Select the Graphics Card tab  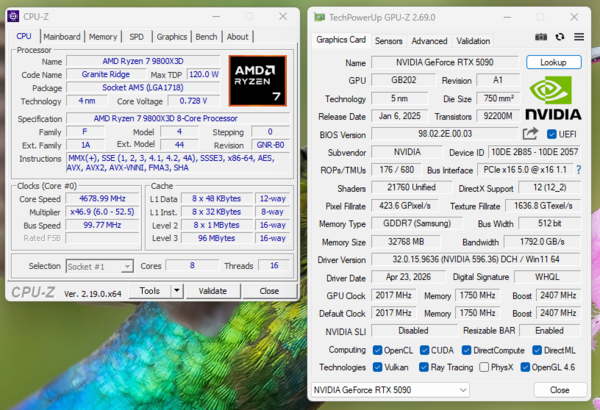(x=341, y=40)
